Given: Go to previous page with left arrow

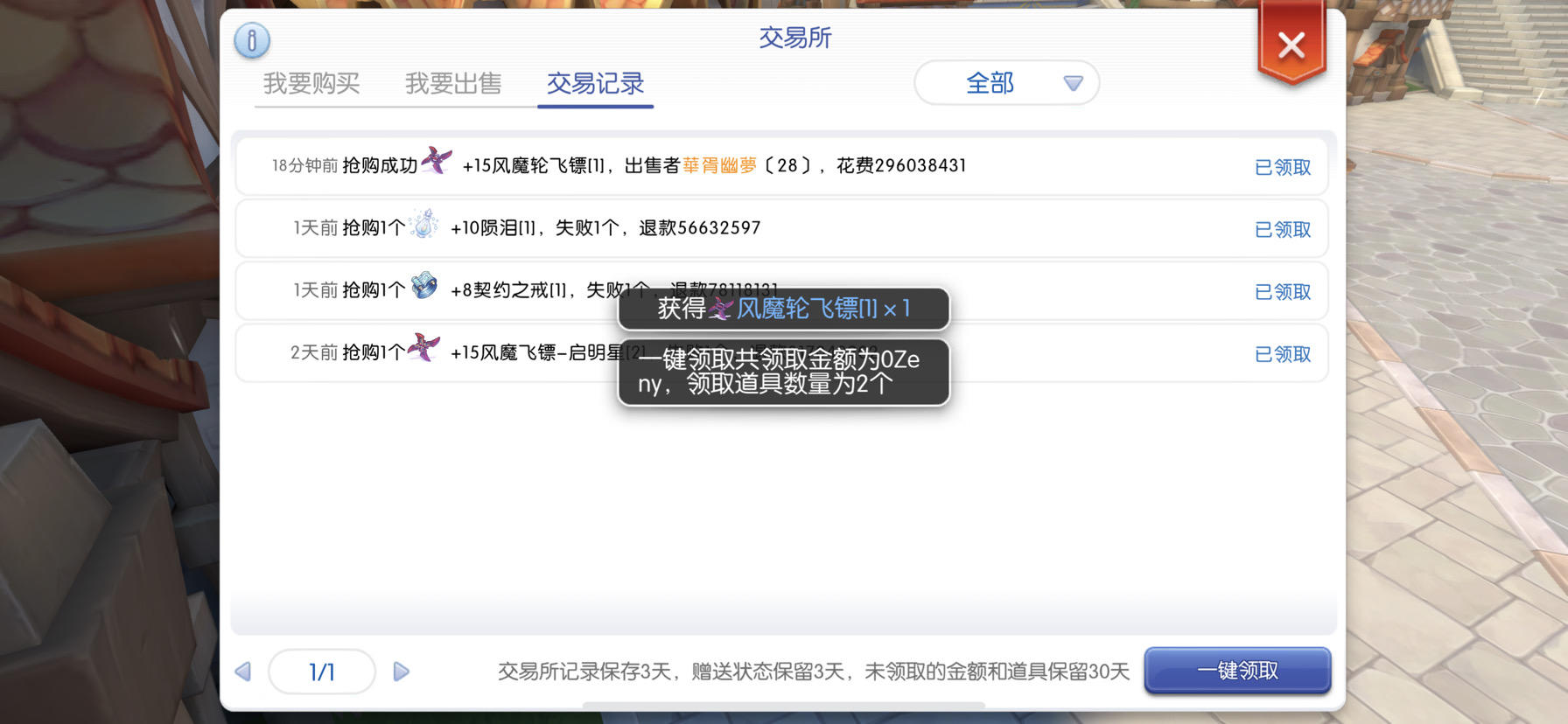Looking at the screenshot, I should 243,672.
